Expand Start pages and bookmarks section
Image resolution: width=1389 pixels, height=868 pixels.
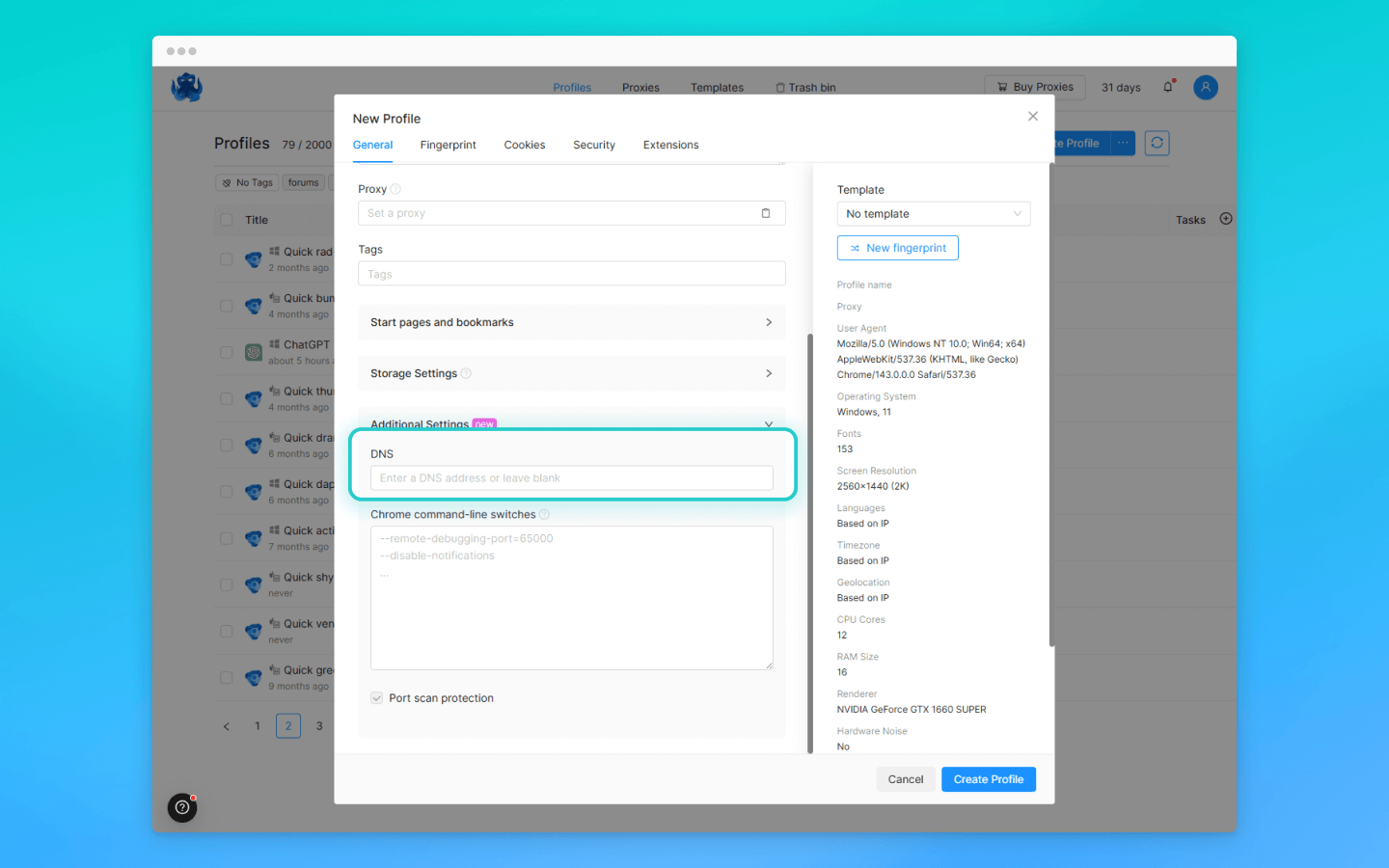(x=572, y=322)
